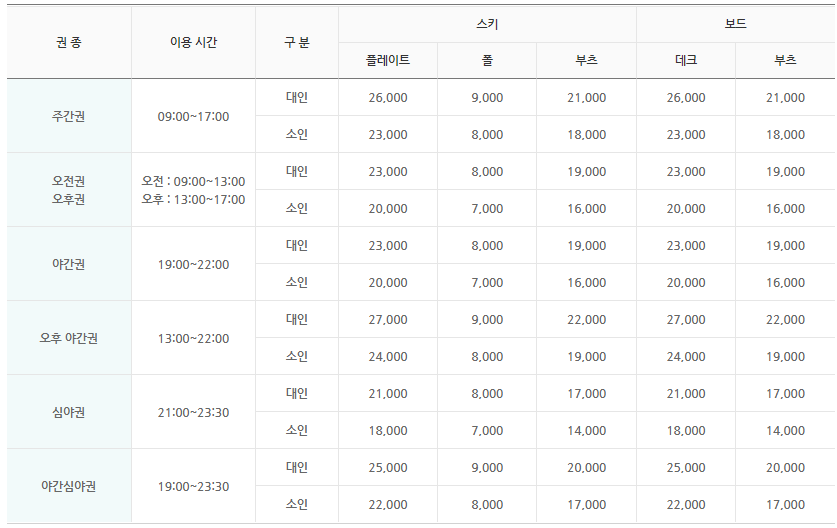Select 오후 야간권 대인 데크 price 27,000
Image resolution: width=837 pixels, height=528 pixels.
point(686,319)
